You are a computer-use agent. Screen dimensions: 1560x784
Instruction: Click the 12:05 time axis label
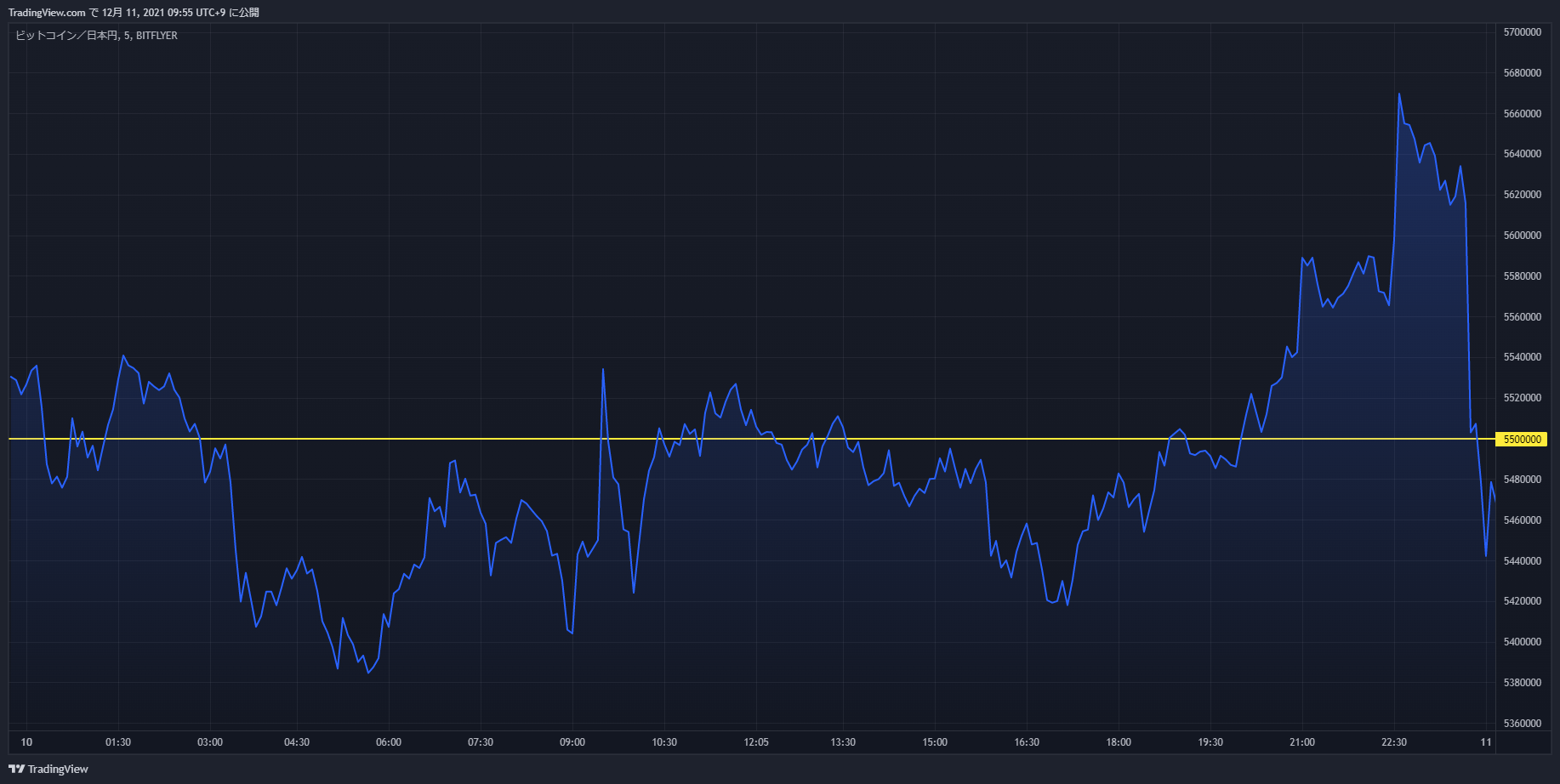tap(756, 742)
